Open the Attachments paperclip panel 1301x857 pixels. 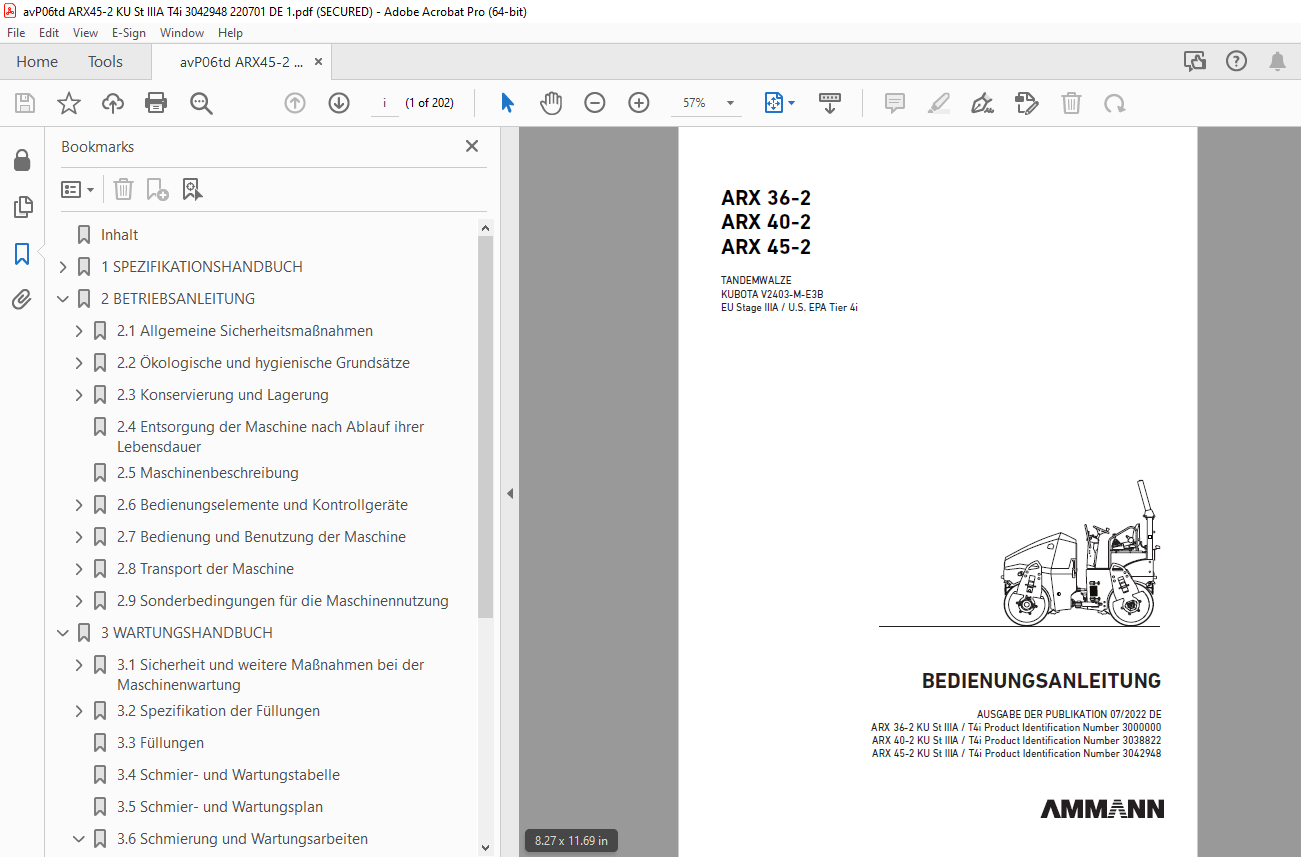(22, 299)
